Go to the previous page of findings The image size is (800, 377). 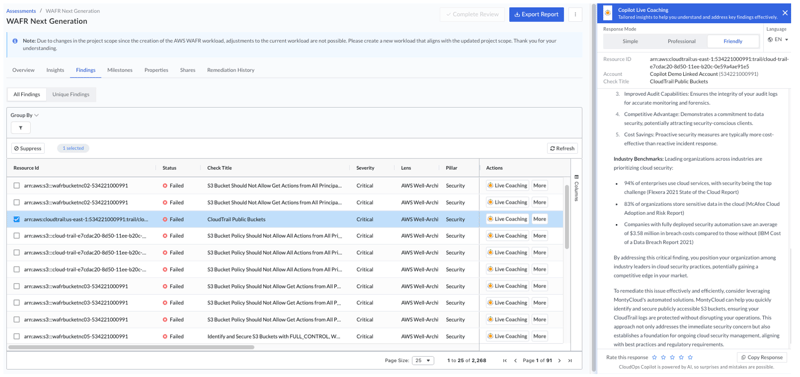[515, 360]
